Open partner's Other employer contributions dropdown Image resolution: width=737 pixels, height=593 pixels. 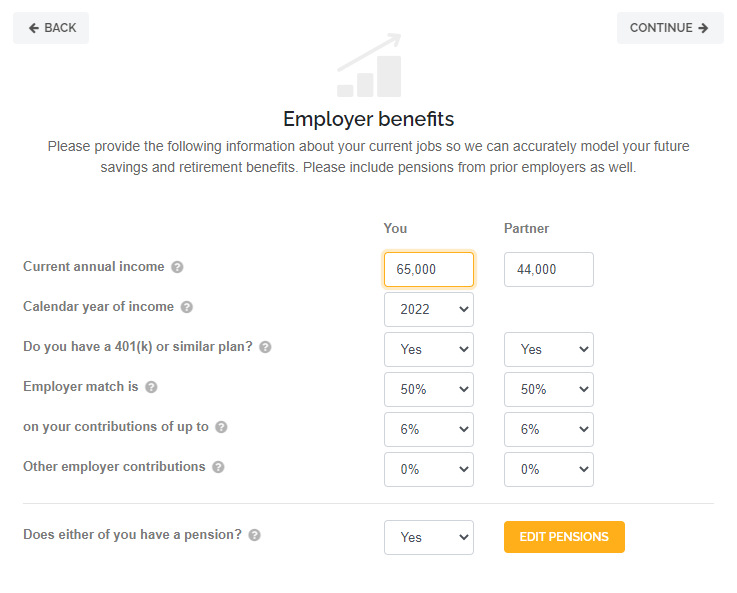pos(549,469)
